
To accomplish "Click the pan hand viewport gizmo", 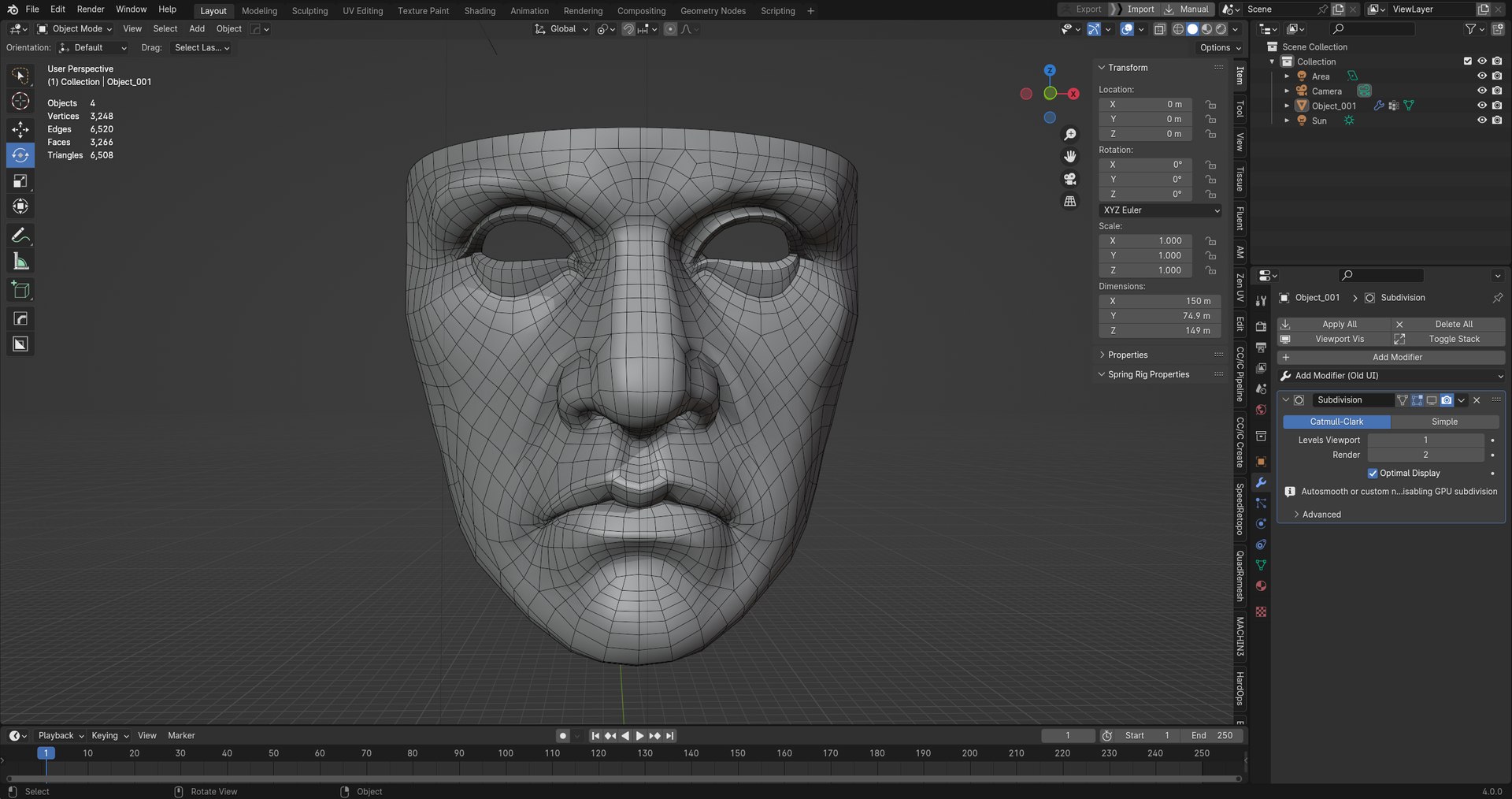I will [x=1069, y=157].
